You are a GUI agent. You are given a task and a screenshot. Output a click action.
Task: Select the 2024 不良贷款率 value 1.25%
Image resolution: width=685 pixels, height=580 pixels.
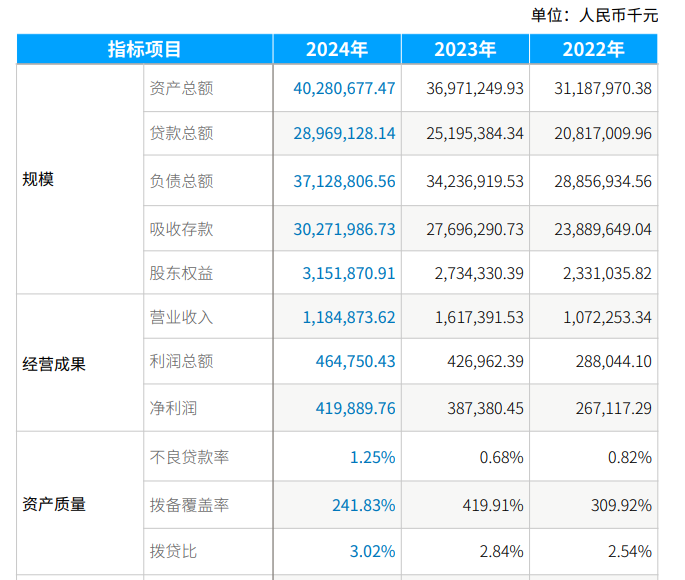click(x=372, y=457)
